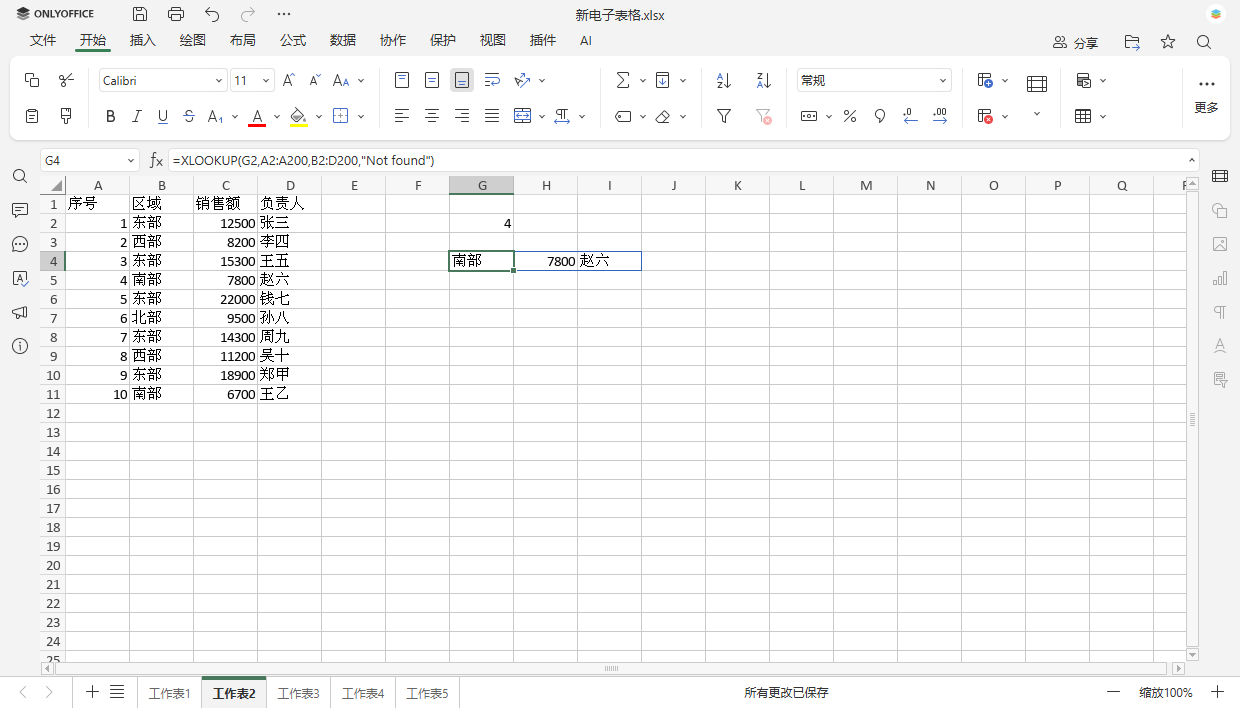Toggle italic formatting
This screenshot has width=1240, height=708.
137,116
